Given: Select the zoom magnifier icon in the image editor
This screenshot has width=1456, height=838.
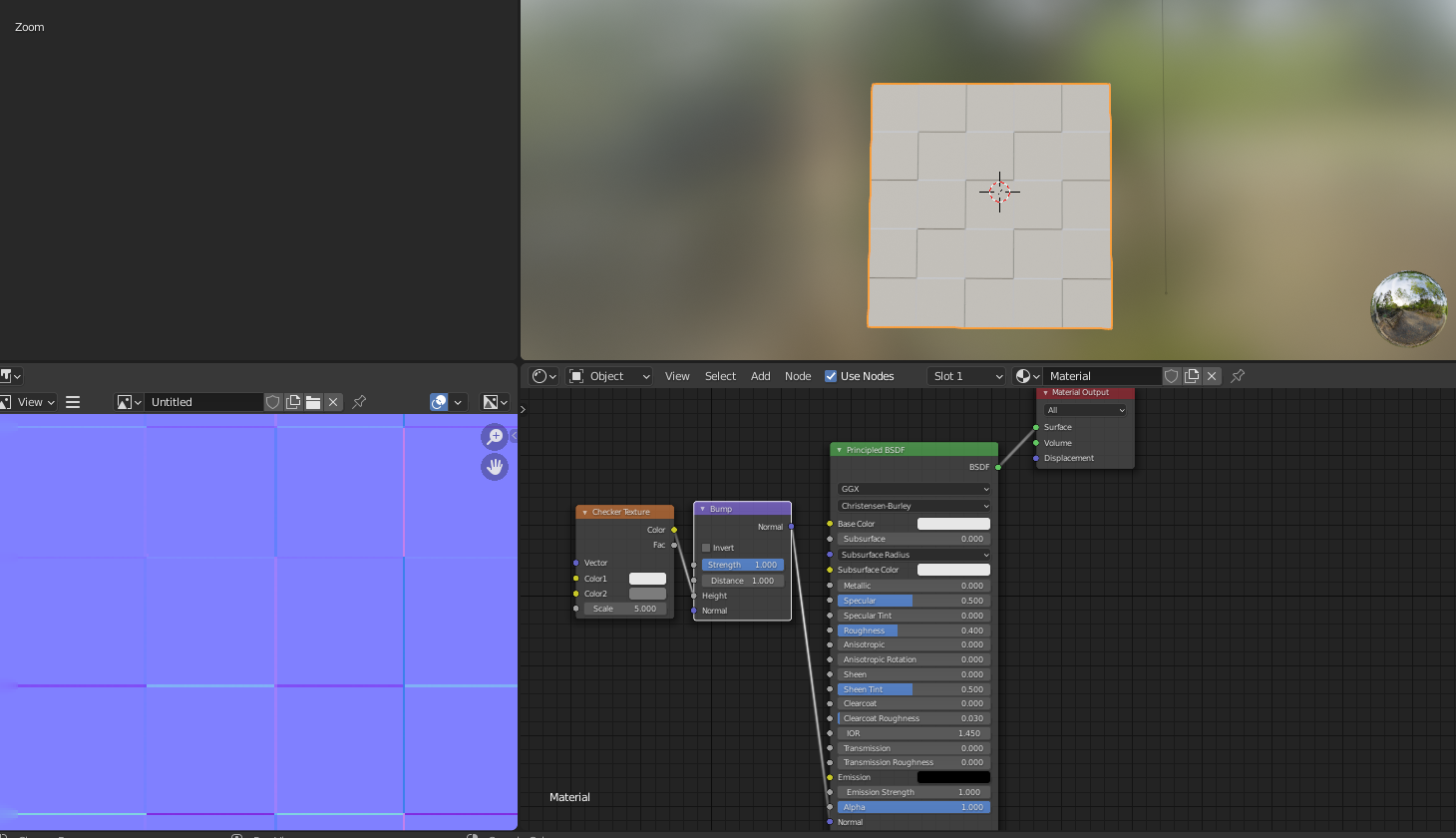Looking at the screenshot, I should click(495, 436).
